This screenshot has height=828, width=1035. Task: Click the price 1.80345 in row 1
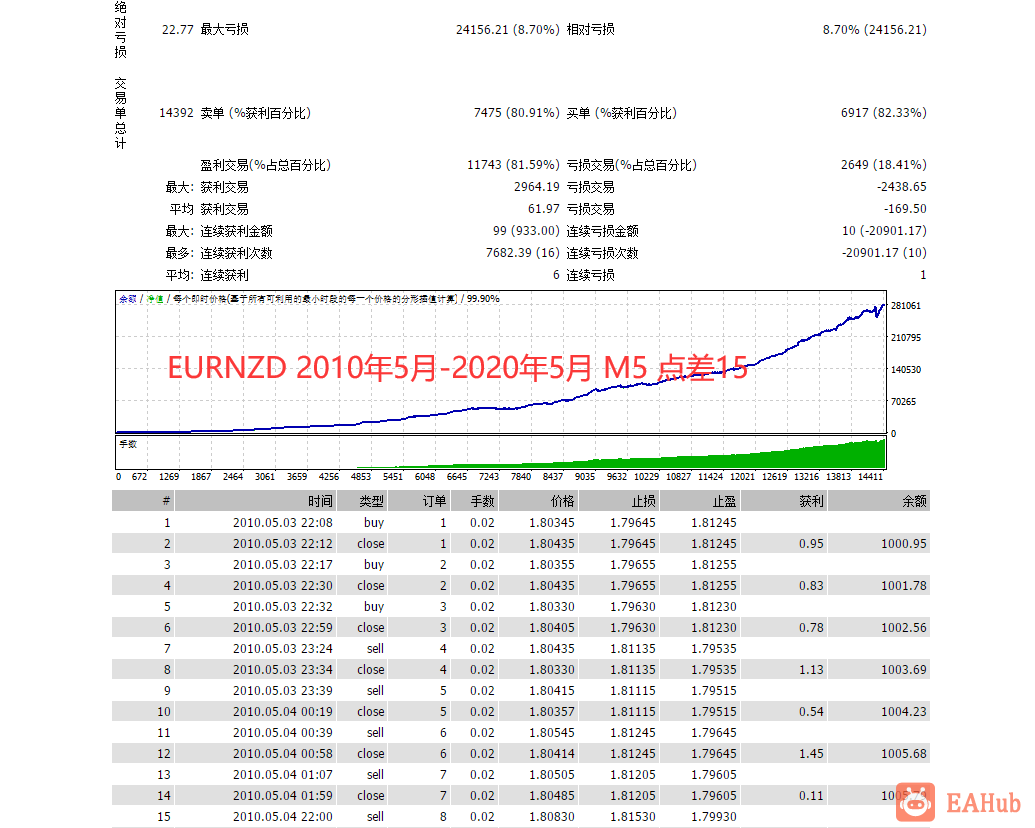(x=552, y=522)
